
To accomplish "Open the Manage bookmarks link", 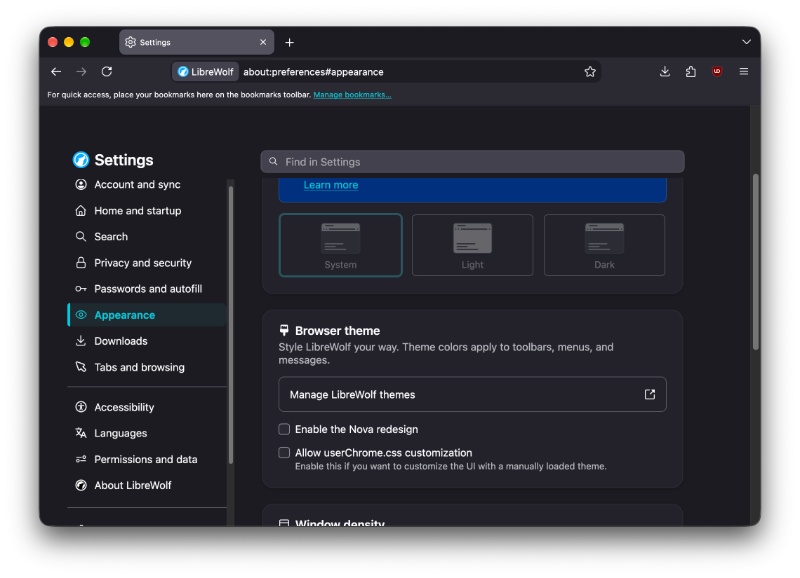I will (352, 95).
